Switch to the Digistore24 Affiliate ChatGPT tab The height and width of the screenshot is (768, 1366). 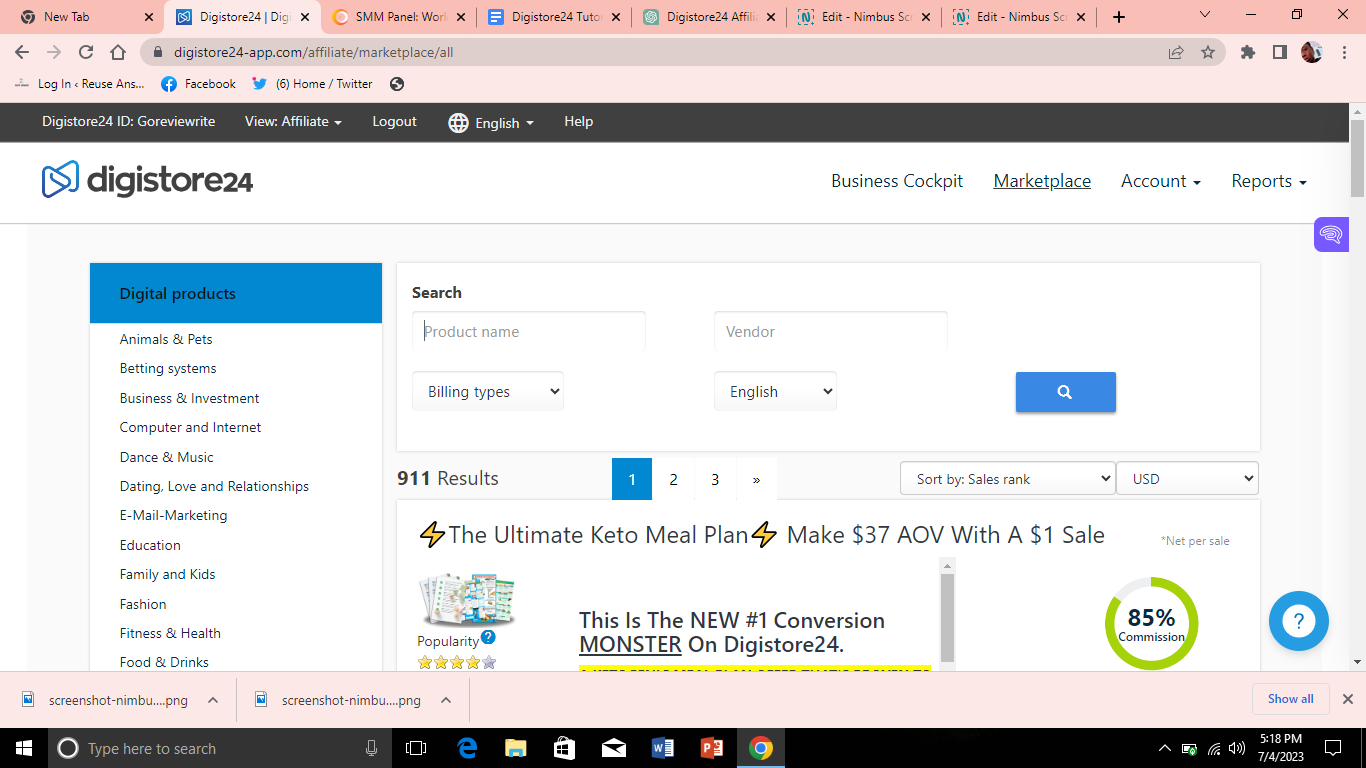[x=709, y=17]
